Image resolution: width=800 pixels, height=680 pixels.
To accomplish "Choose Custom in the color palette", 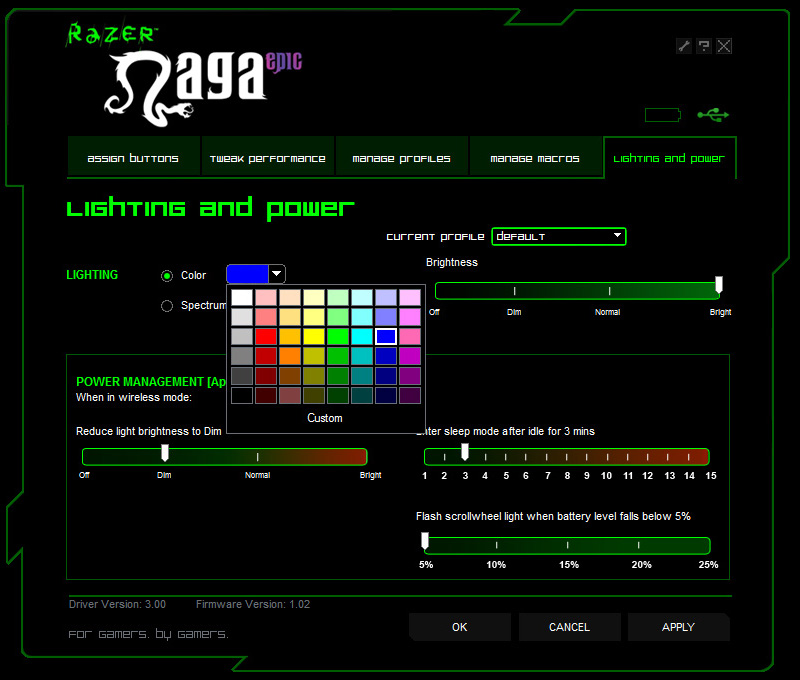I will (325, 418).
